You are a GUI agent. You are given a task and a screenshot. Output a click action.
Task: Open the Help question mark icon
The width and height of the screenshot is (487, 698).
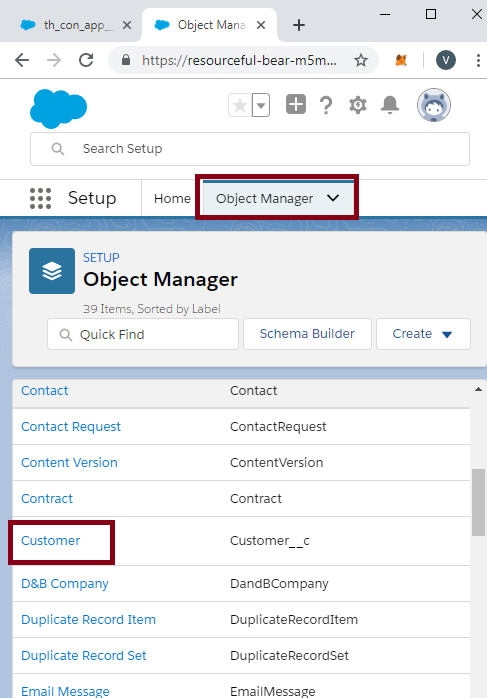click(326, 106)
